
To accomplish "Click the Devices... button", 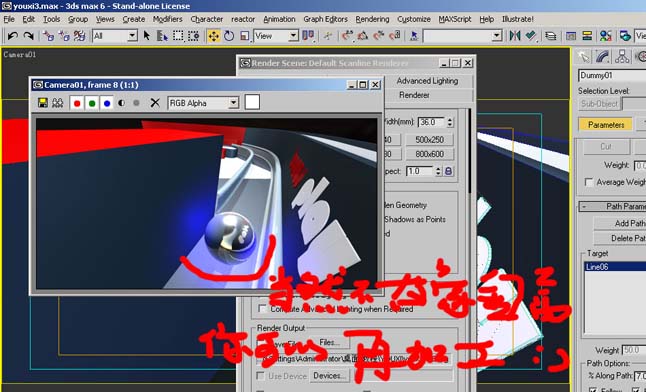I will 329,376.
